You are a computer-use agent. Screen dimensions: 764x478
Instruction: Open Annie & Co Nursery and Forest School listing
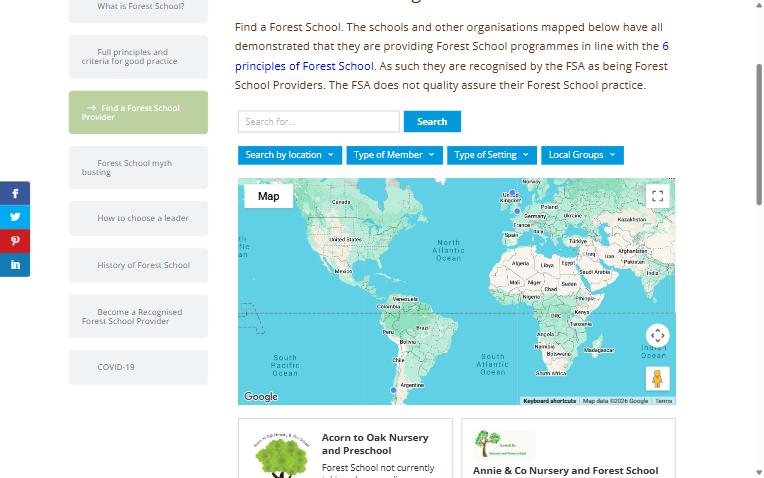coord(565,471)
